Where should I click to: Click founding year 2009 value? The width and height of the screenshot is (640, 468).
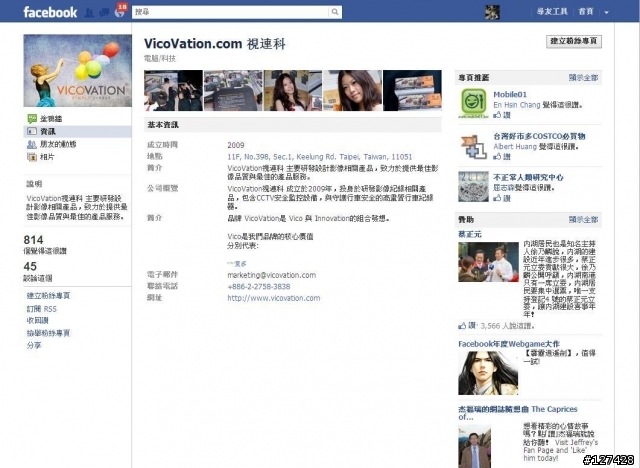[236, 145]
